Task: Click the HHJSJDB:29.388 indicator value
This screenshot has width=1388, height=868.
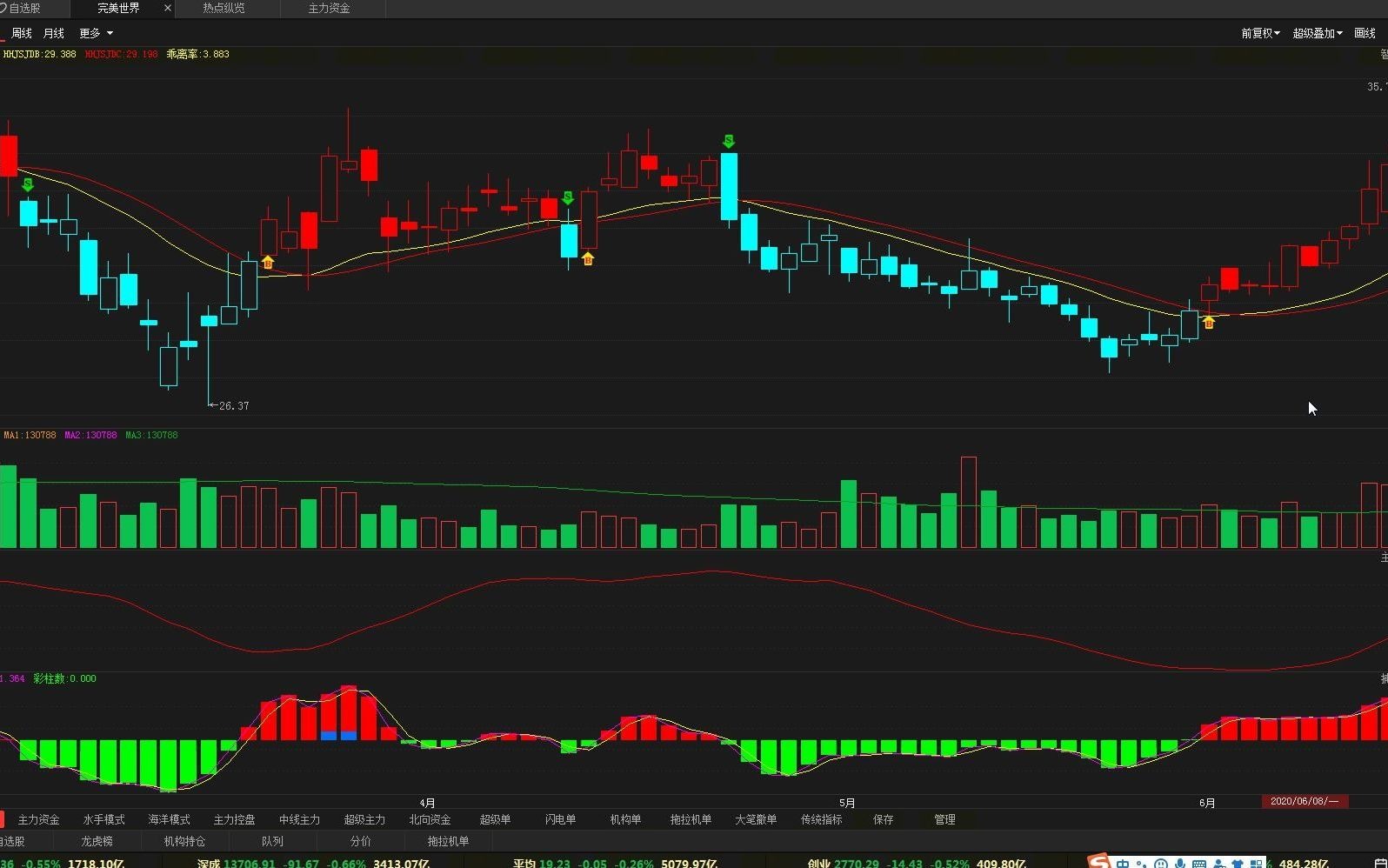Action: point(39,54)
